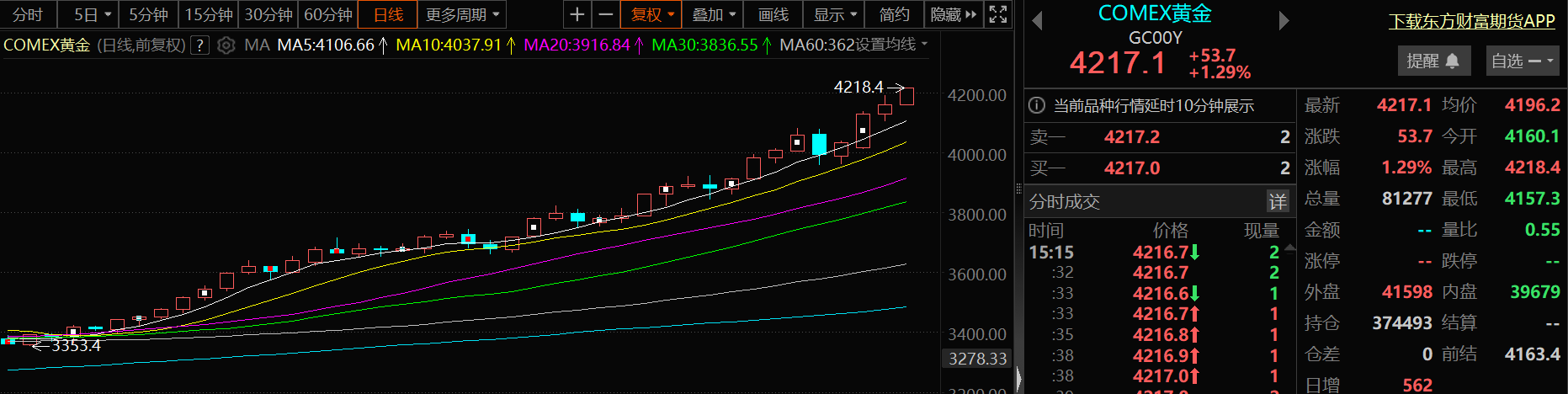Screen dimensions: 1568x394
Task: Click the 最低 value 4157.3
Action: (1533, 199)
